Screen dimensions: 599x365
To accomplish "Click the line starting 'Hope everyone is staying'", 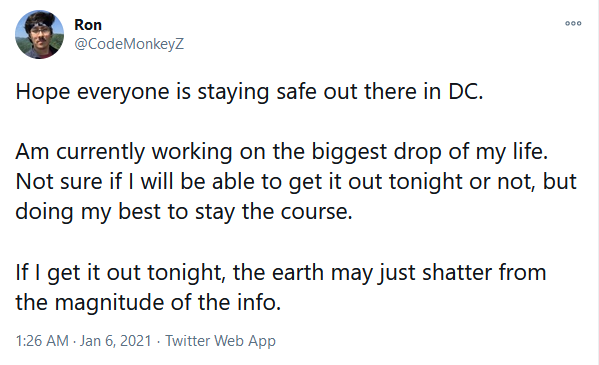I will (x=249, y=92).
